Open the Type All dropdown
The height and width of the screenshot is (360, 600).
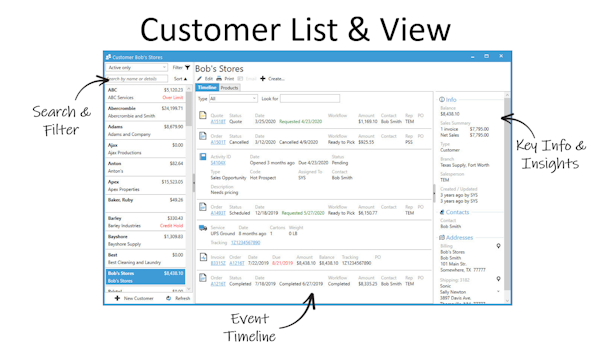(x=233, y=99)
